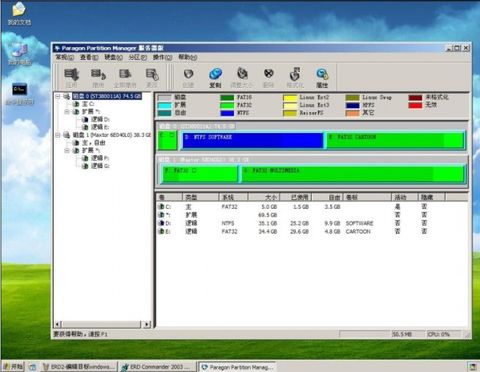Select the E: FAT32 CARTOON partition bar
480x372 pixels.
click(395, 140)
